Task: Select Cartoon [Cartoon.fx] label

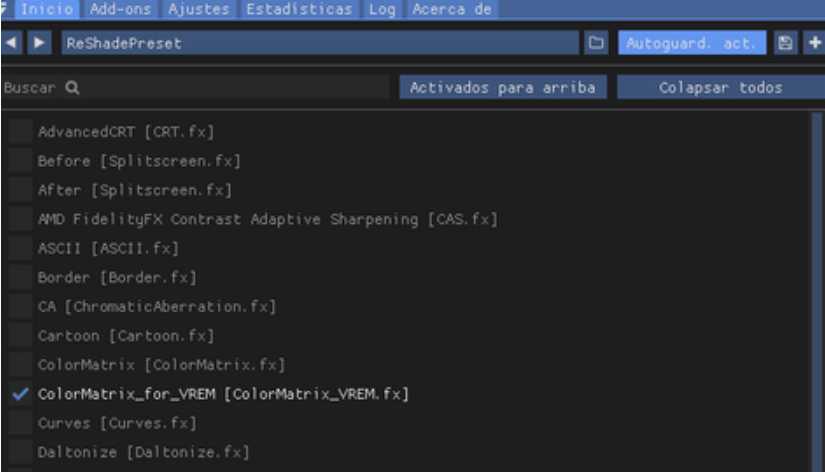Action: 126,336
